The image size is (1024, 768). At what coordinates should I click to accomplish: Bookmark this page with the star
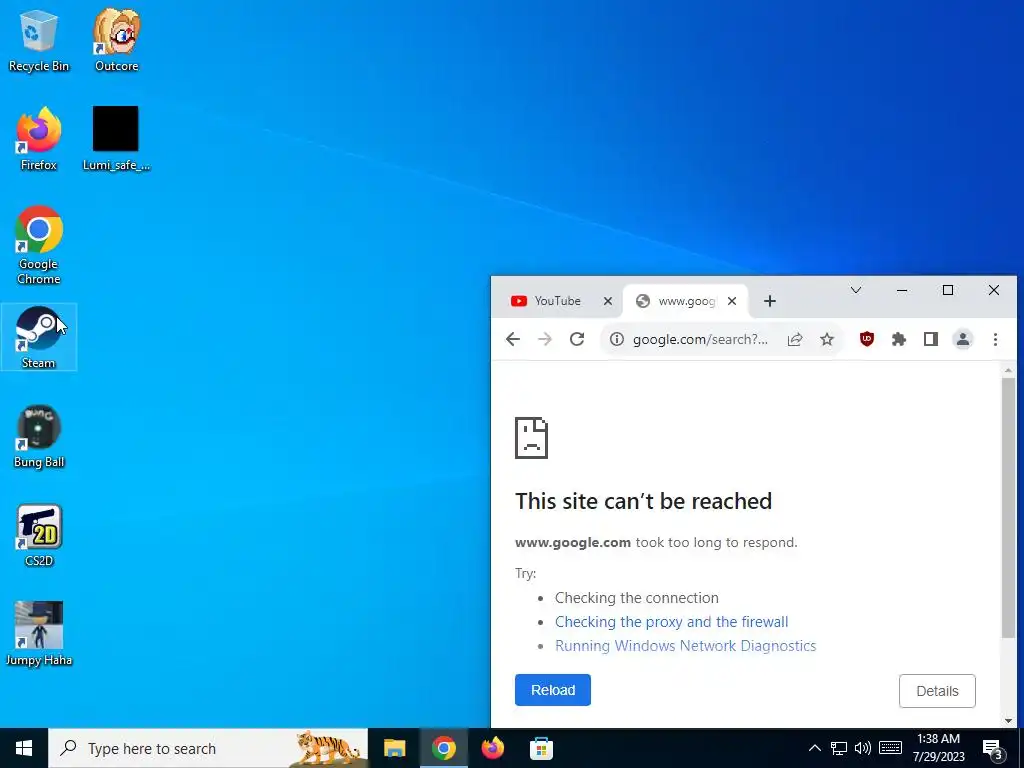pyautogui.click(x=827, y=340)
